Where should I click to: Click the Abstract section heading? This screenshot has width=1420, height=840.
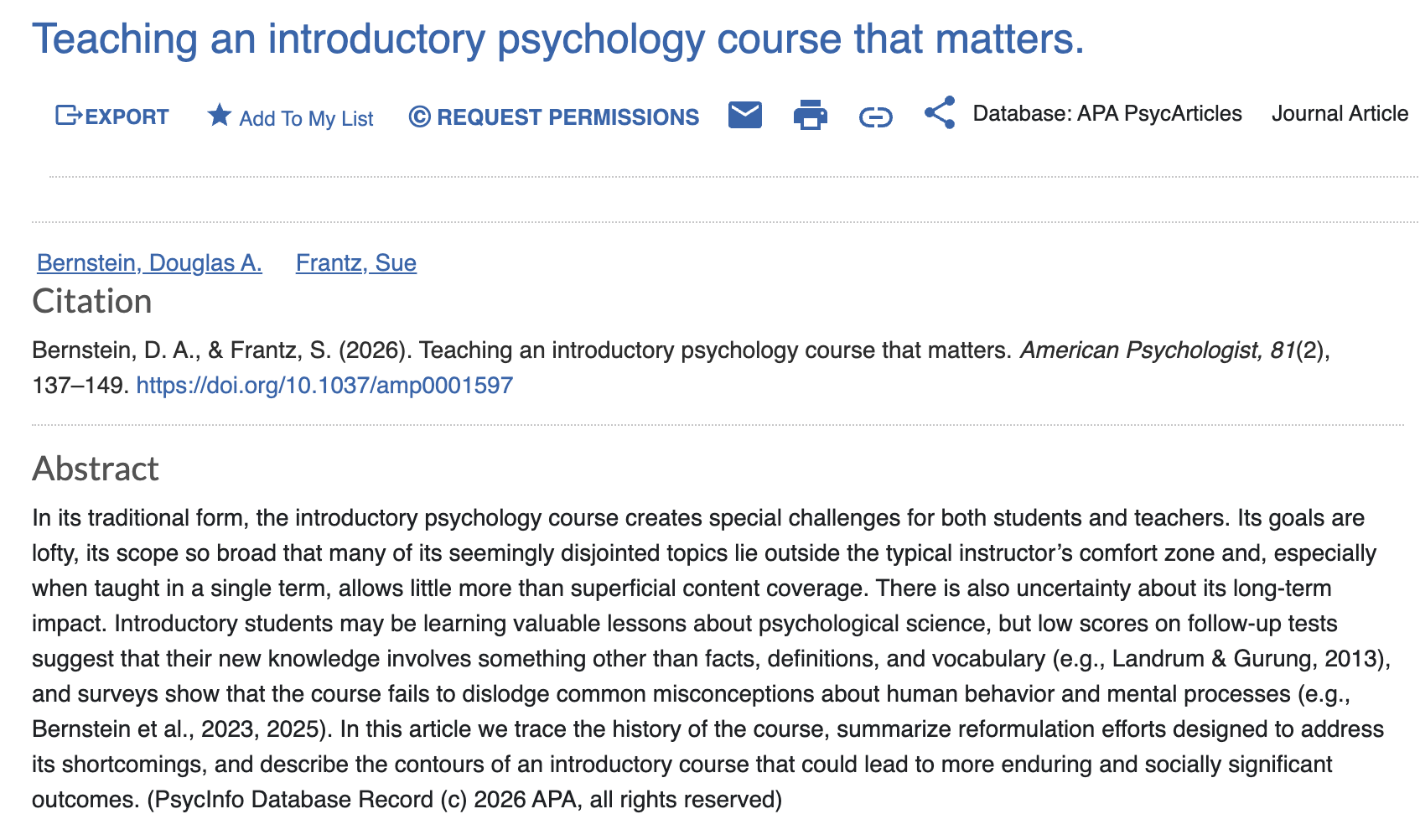click(x=96, y=469)
